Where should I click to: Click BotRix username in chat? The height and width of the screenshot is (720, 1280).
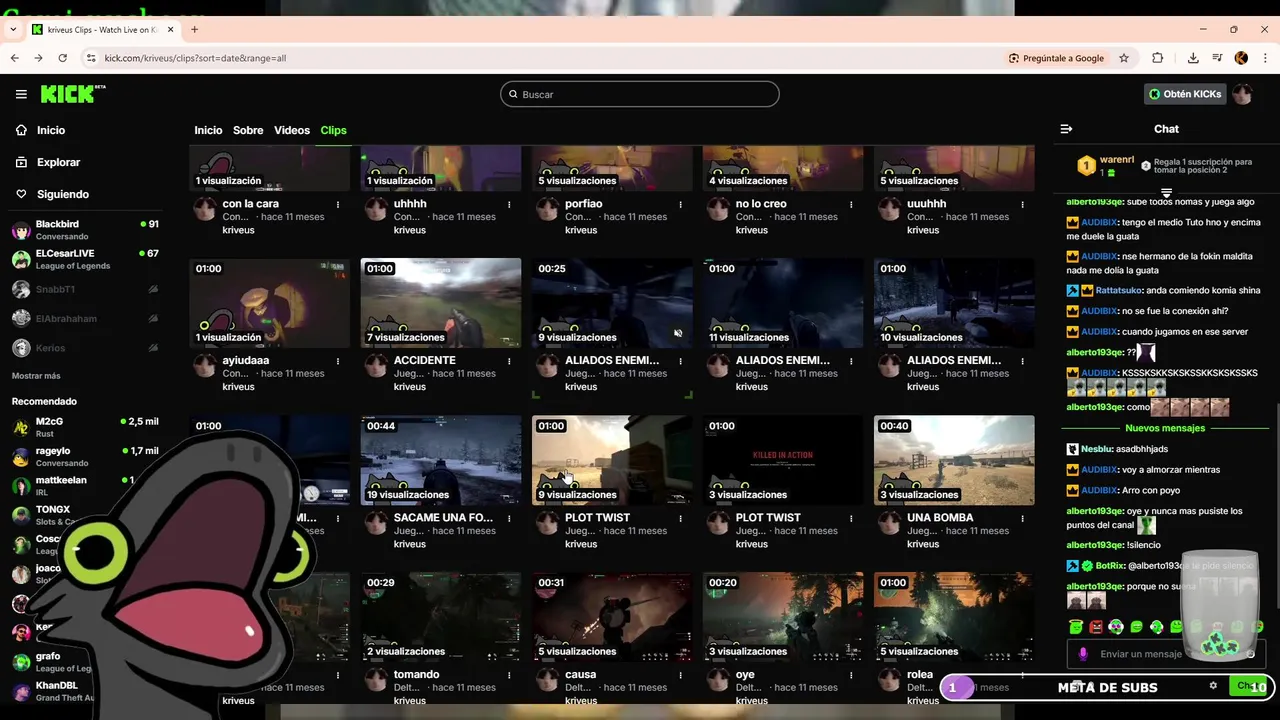point(1110,566)
